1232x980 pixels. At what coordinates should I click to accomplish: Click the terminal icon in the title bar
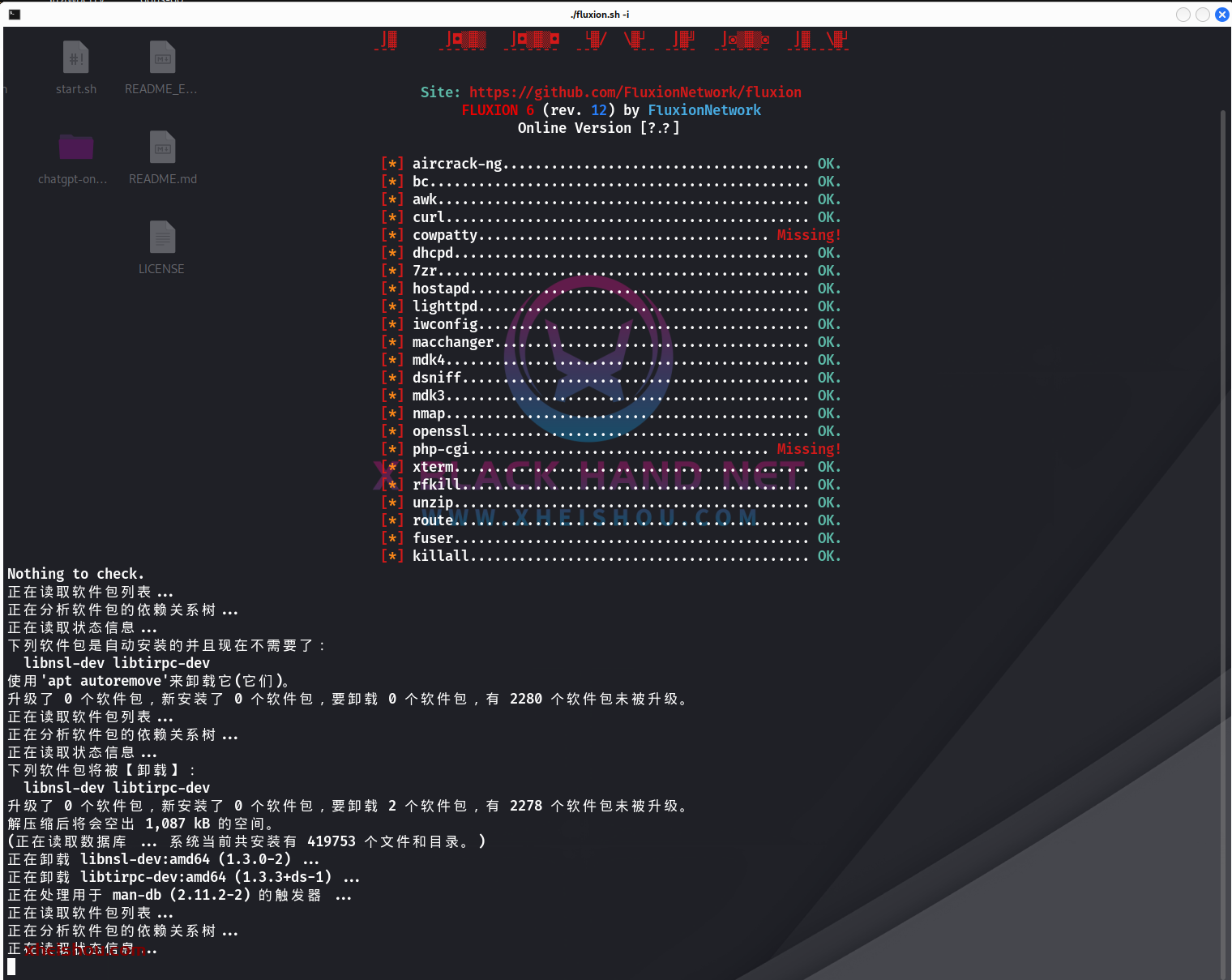point(15,15)
